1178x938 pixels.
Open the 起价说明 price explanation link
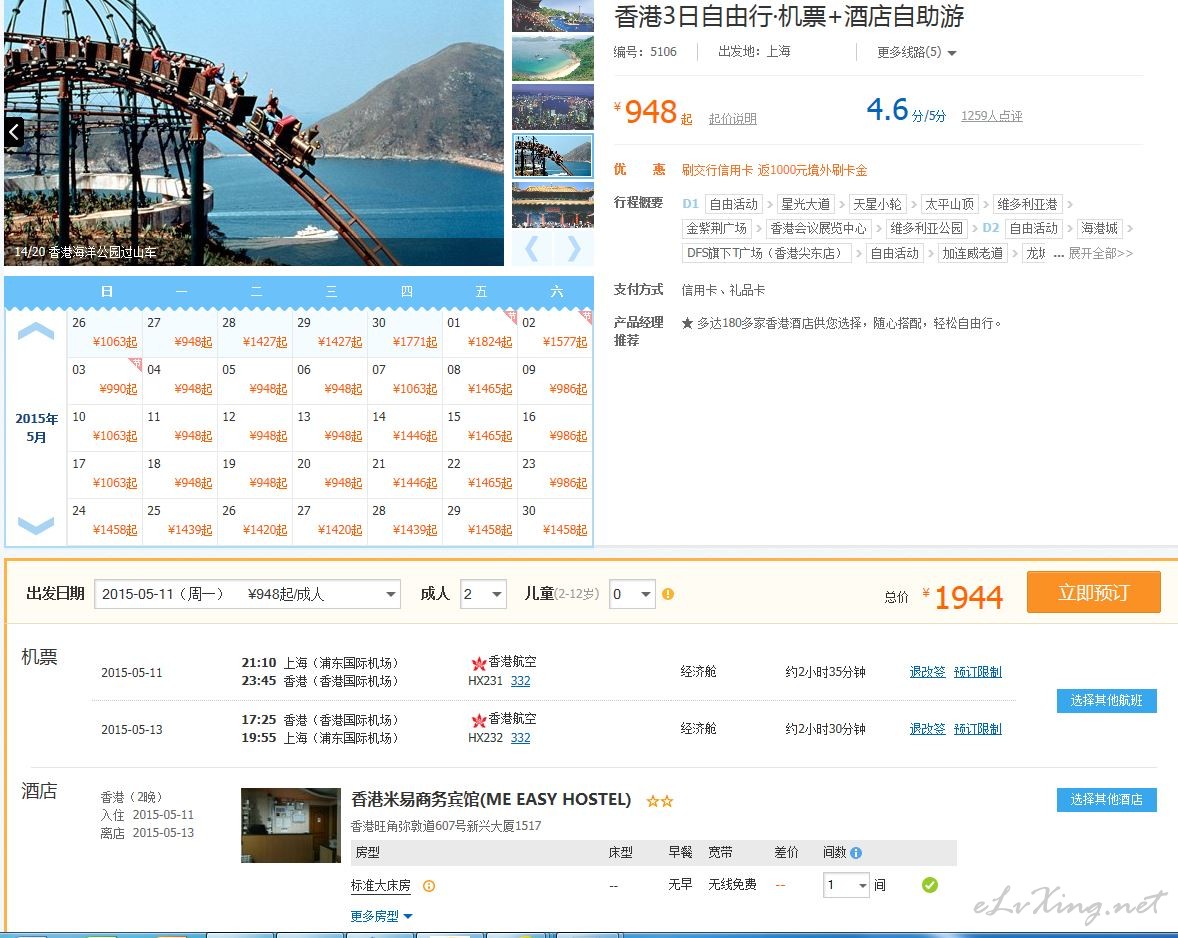point(732,119)
